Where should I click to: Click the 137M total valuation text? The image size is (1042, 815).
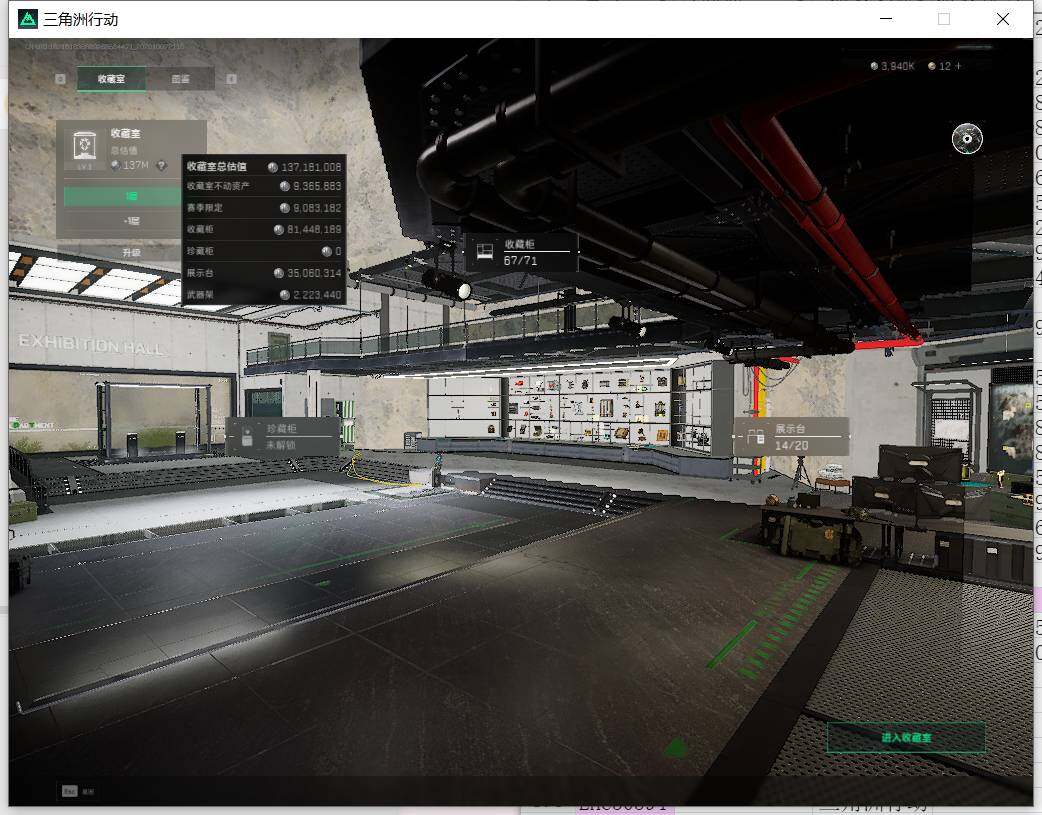[136, 165]
